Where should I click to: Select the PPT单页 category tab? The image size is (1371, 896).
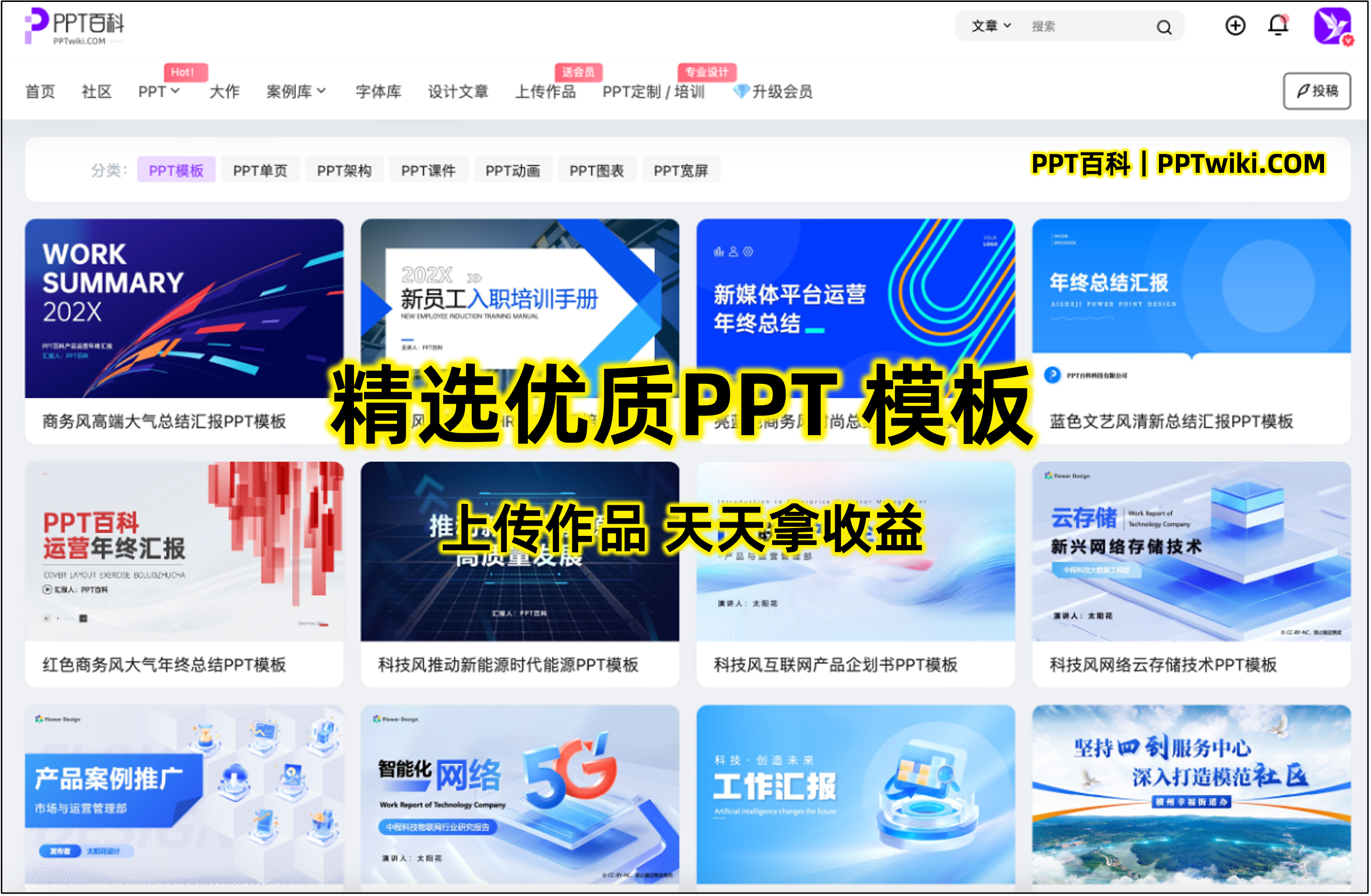260,170
